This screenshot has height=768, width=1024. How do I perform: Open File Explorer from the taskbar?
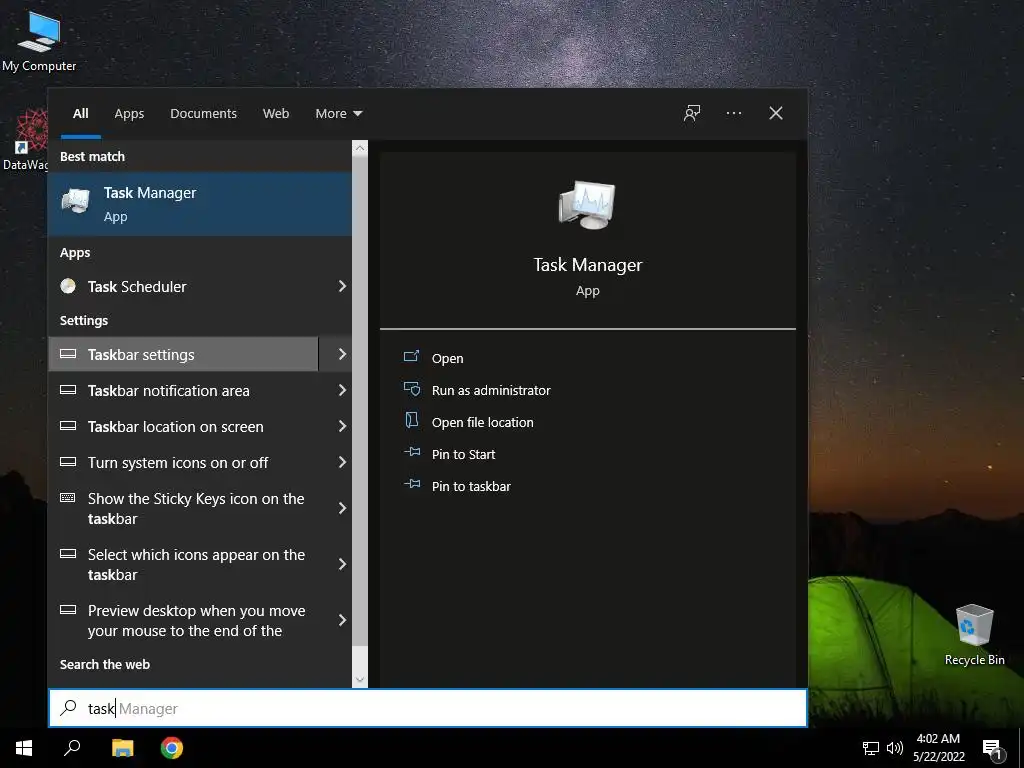point(122,748)
